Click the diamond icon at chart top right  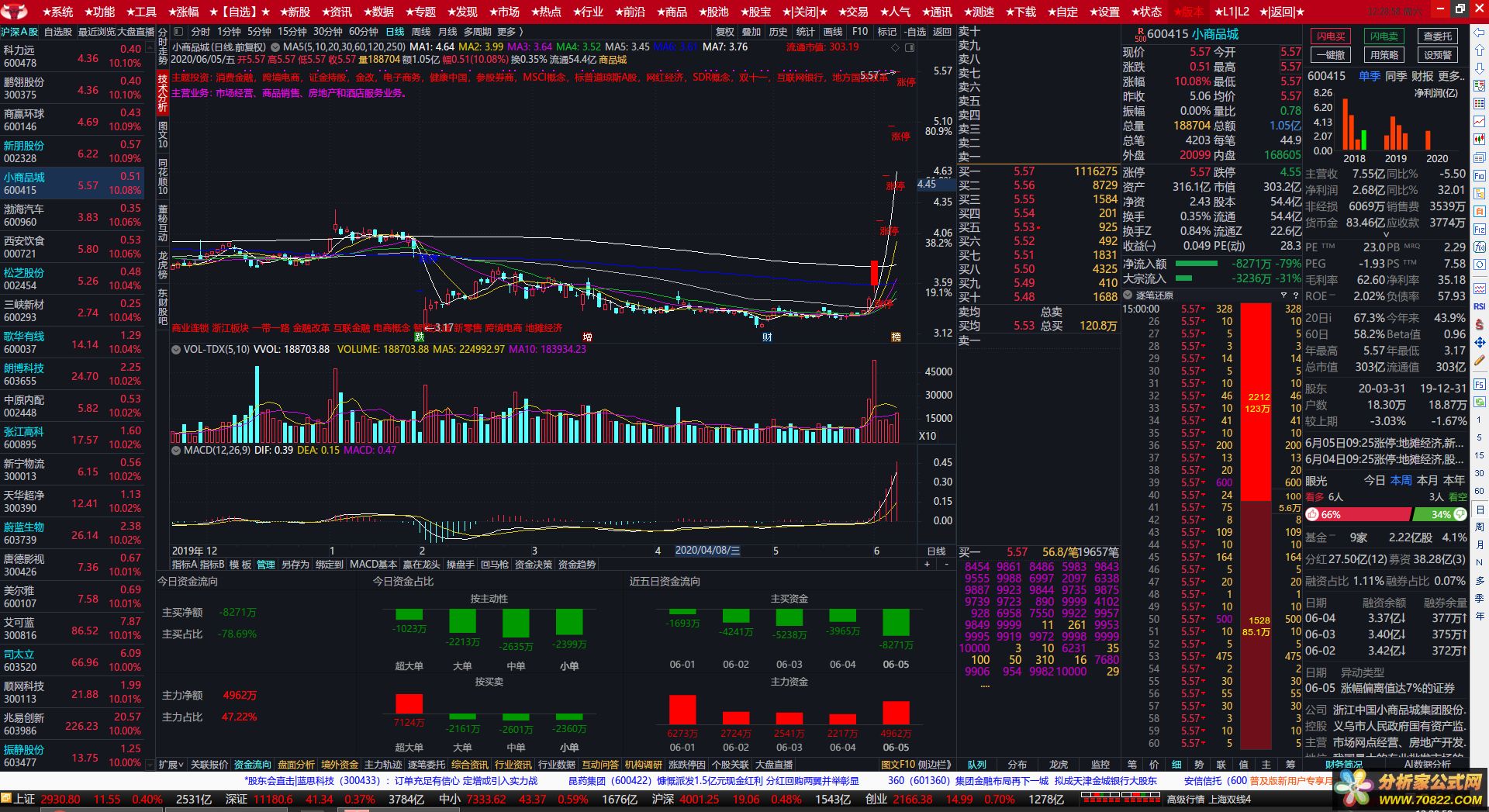tap(896, 47)
